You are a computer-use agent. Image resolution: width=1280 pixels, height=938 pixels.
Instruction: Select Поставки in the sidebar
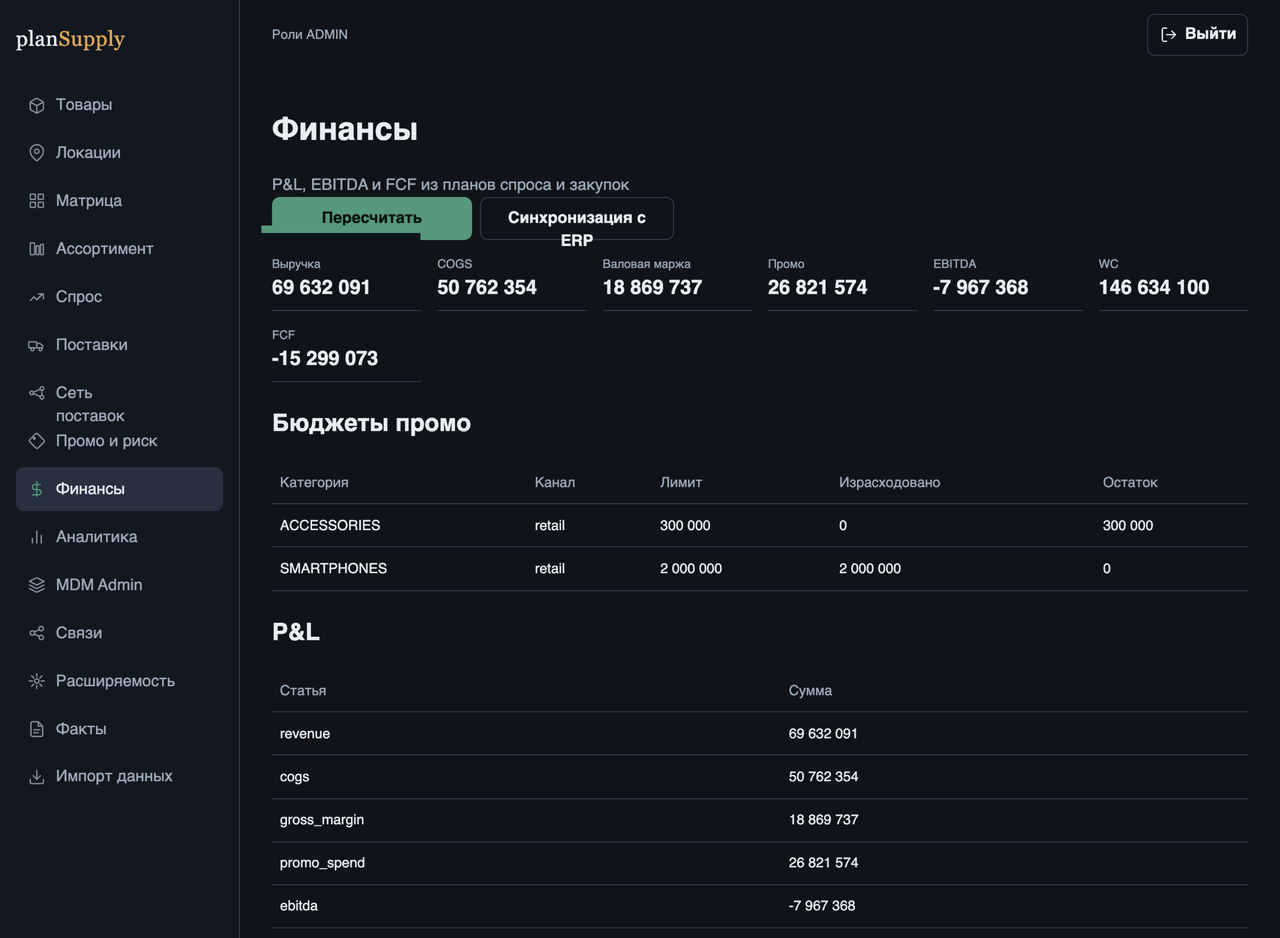click(119, 345)
